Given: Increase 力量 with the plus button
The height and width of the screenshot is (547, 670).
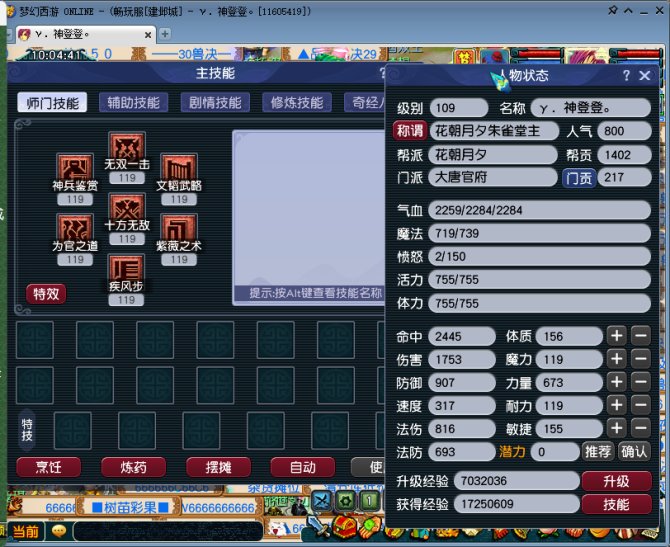Looking at the screenshot, I should 617,382.
